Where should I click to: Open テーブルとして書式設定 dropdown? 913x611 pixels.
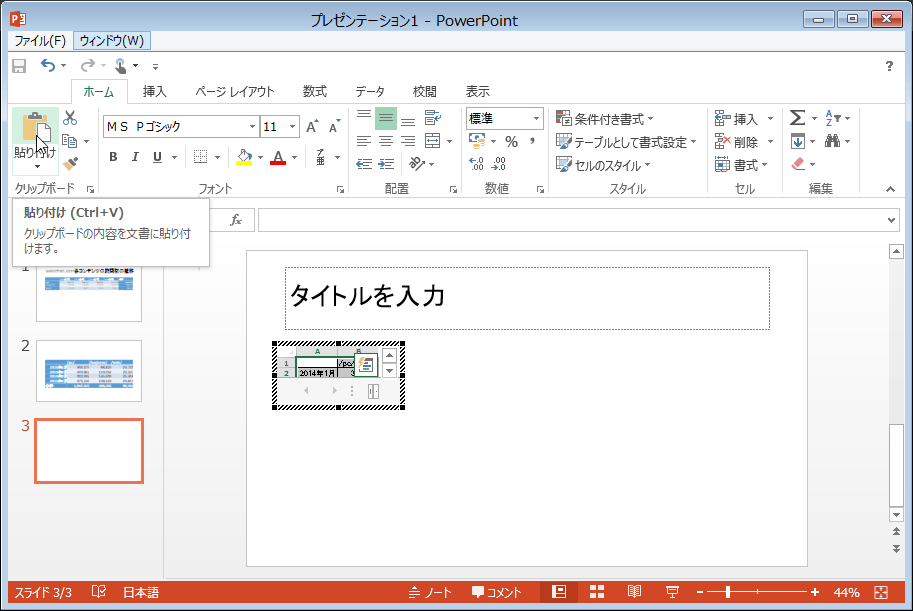point(626,142)
